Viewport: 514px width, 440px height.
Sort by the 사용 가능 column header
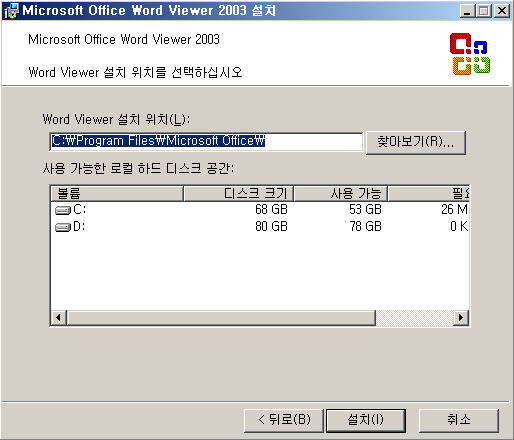(341, 193)
